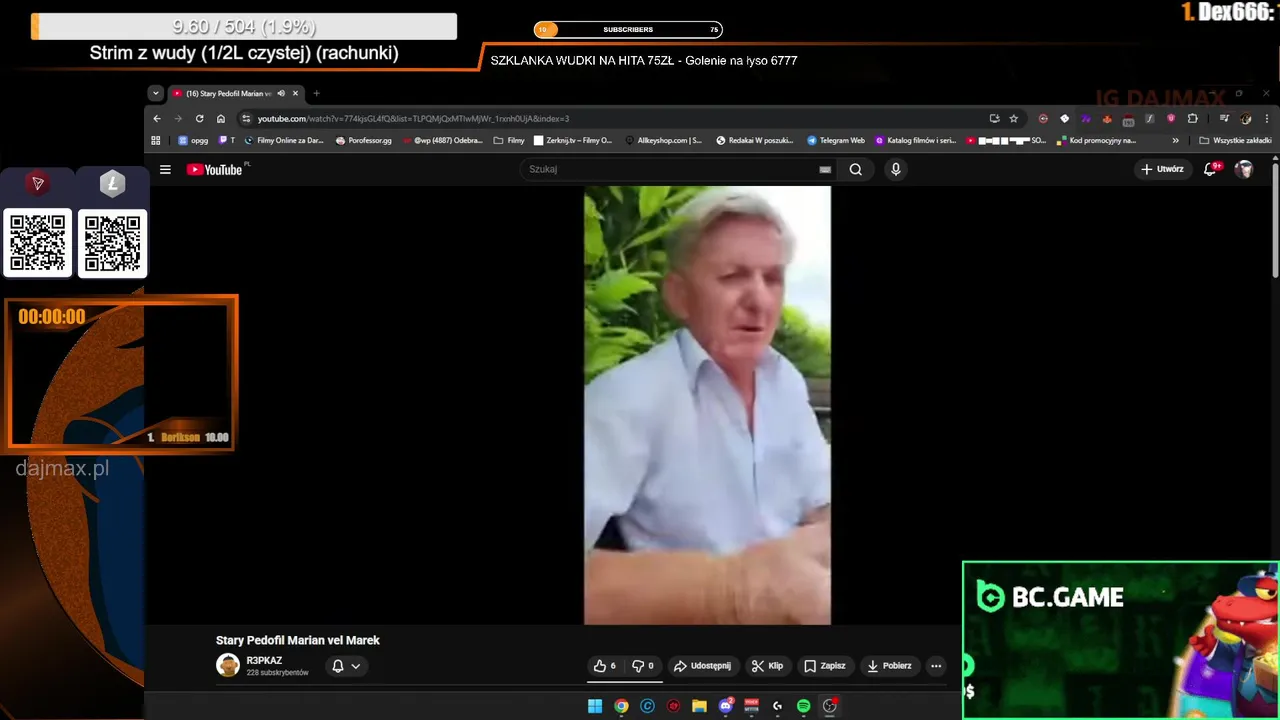
Task: Open the Allkeyshop.com bookmark
Action: pyautogui.click(x=663, y=141)
